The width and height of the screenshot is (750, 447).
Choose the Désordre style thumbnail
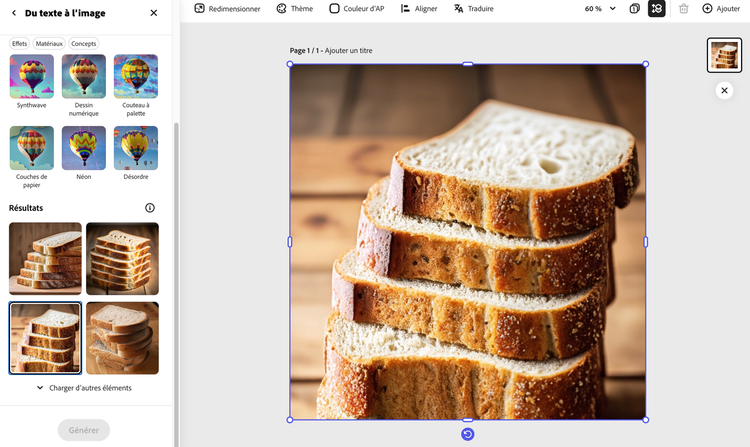click(136, 148)
